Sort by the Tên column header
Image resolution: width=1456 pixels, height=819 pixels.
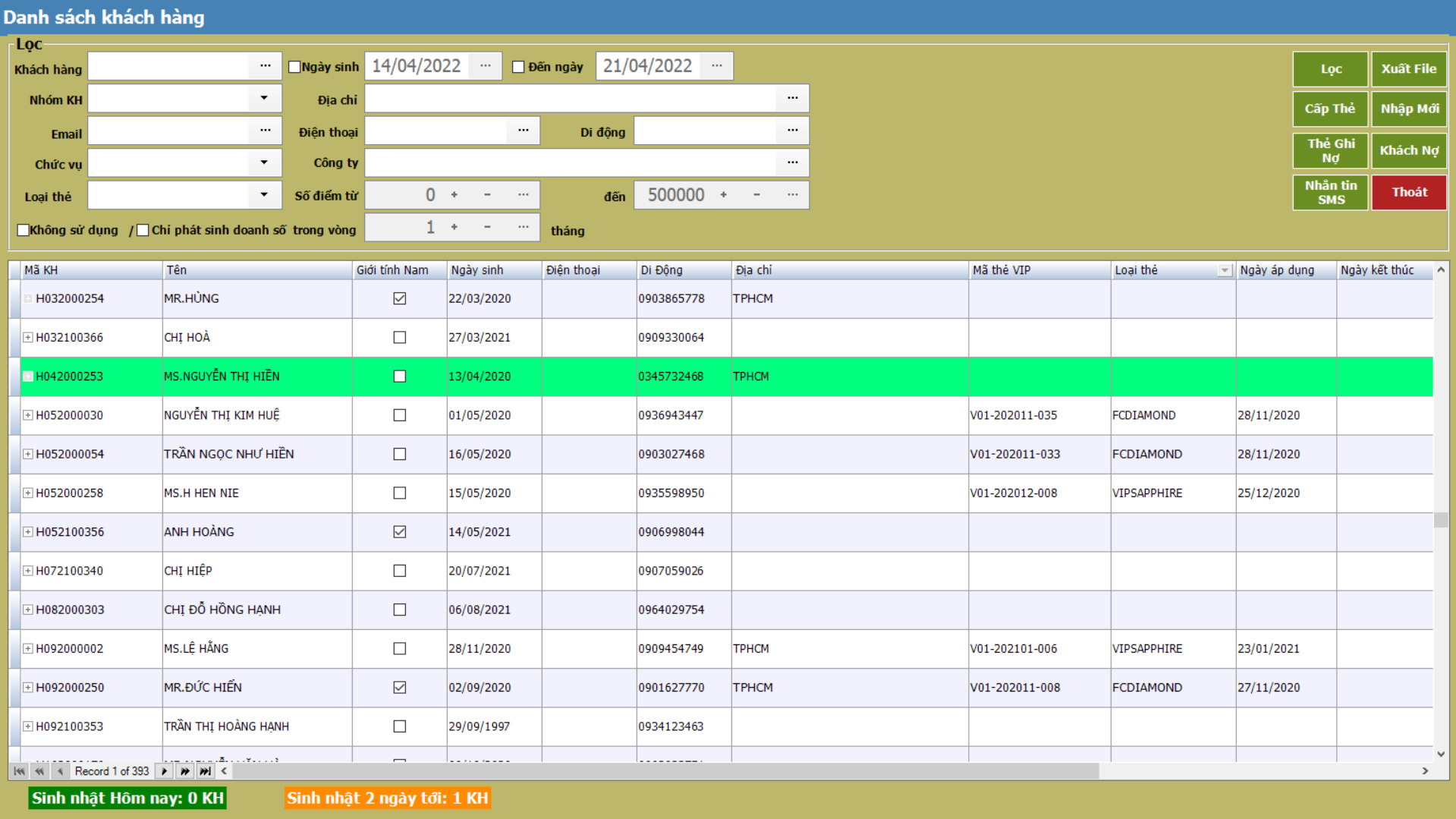(x=256, y=270)
